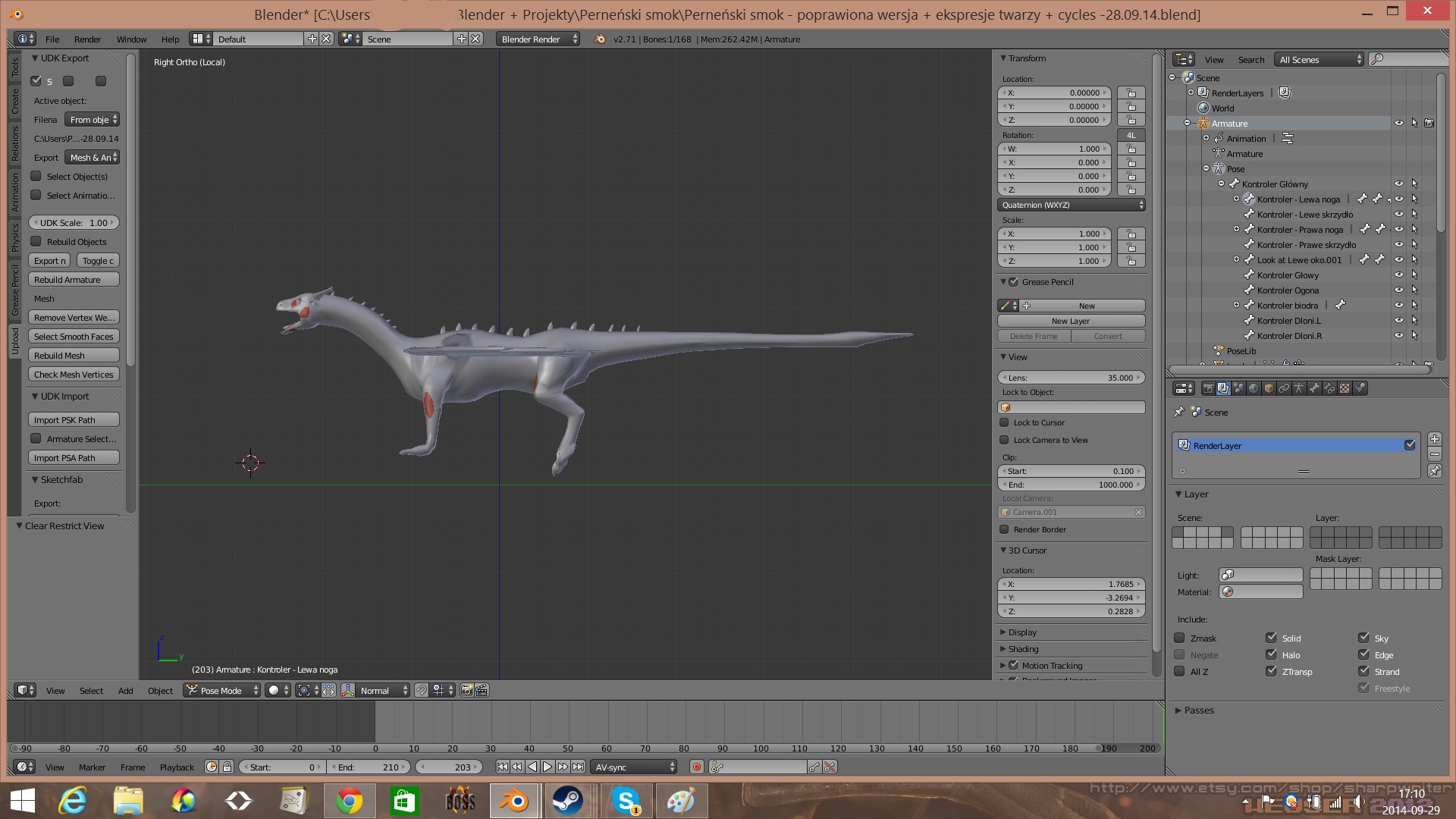Viewport: 1456px width, 819px height.
Task: Open the Armature data tab
Action: [1299, 388]
